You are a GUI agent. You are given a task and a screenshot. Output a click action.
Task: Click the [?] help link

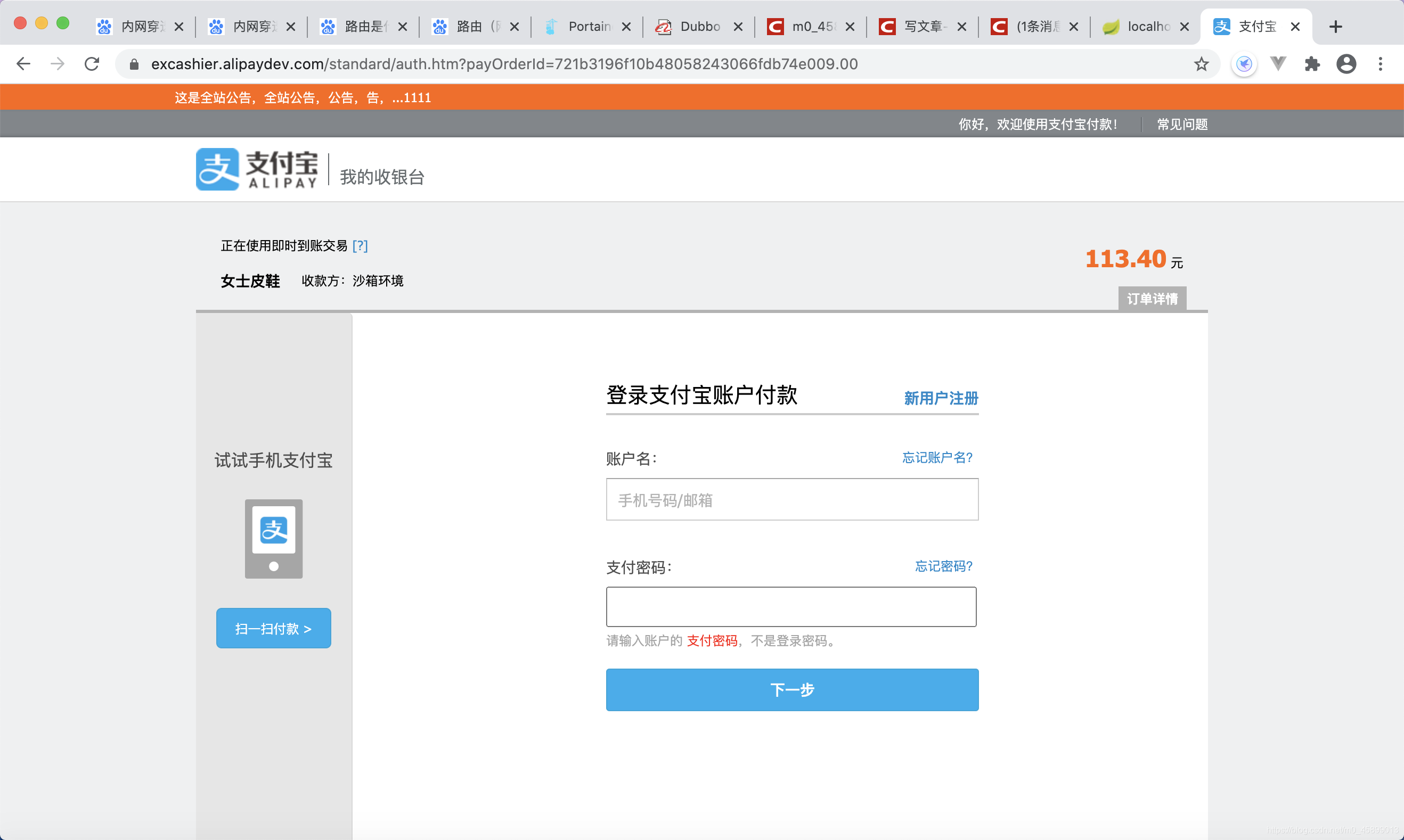[x=360, y=245]
